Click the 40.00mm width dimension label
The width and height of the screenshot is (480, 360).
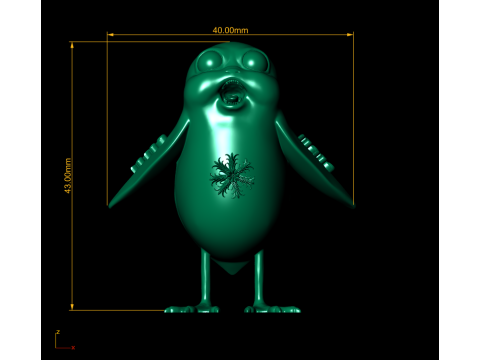pyautogui.click(x=230, y=30)
